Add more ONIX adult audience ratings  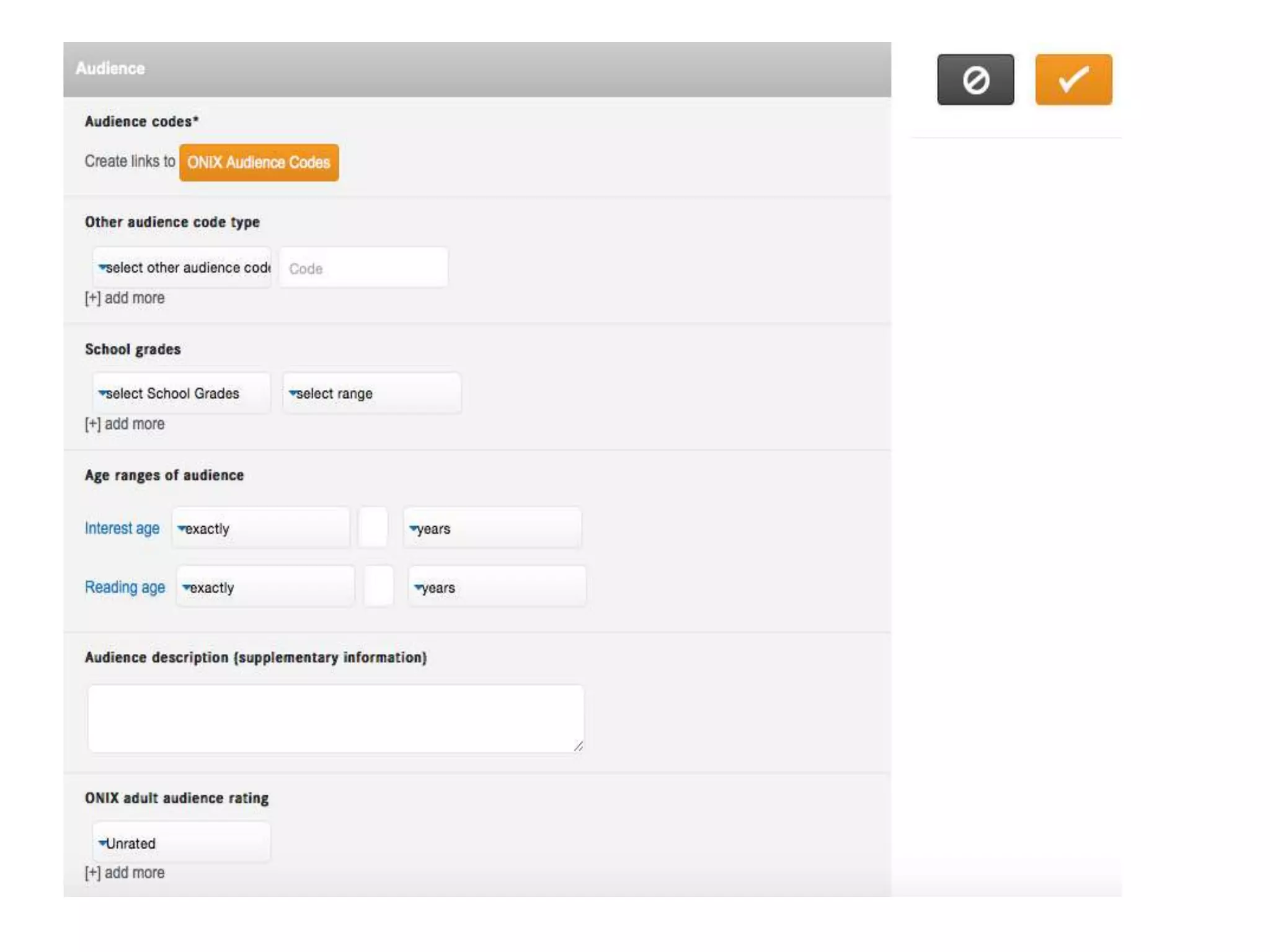point(125,873)
